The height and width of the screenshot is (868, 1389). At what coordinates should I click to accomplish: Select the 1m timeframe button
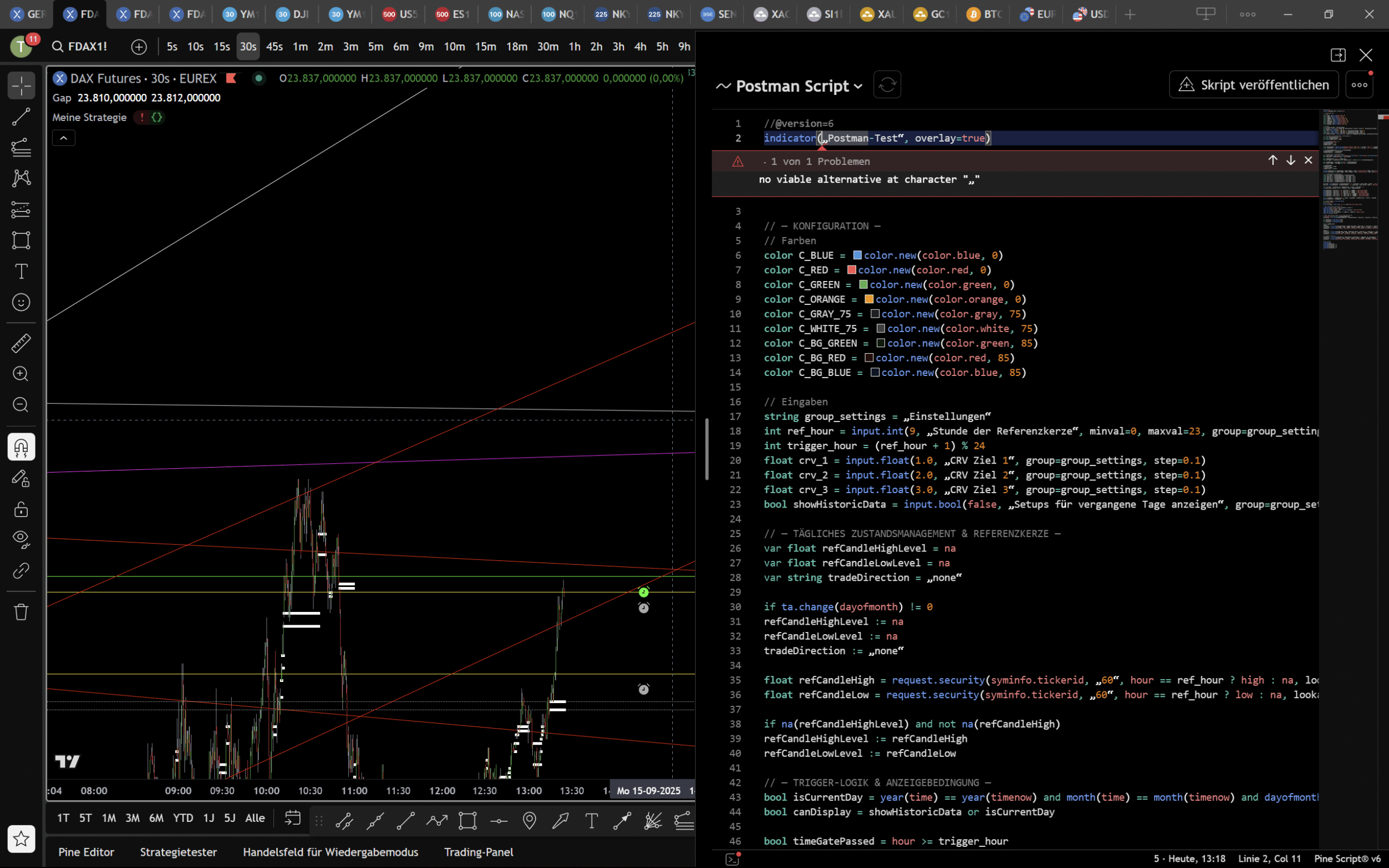[x=299, y=47]
